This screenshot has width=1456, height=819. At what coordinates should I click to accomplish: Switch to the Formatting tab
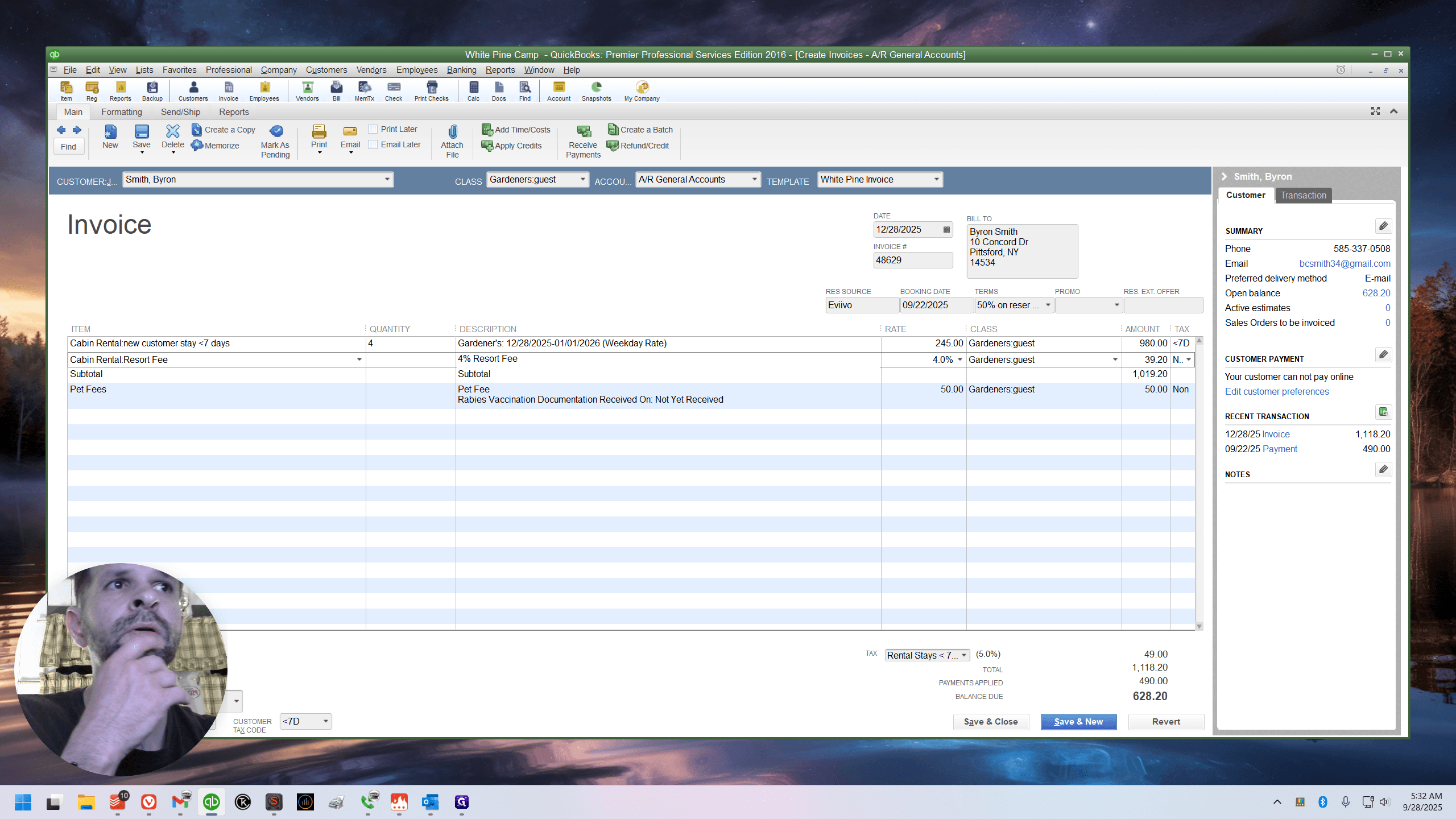122,112
